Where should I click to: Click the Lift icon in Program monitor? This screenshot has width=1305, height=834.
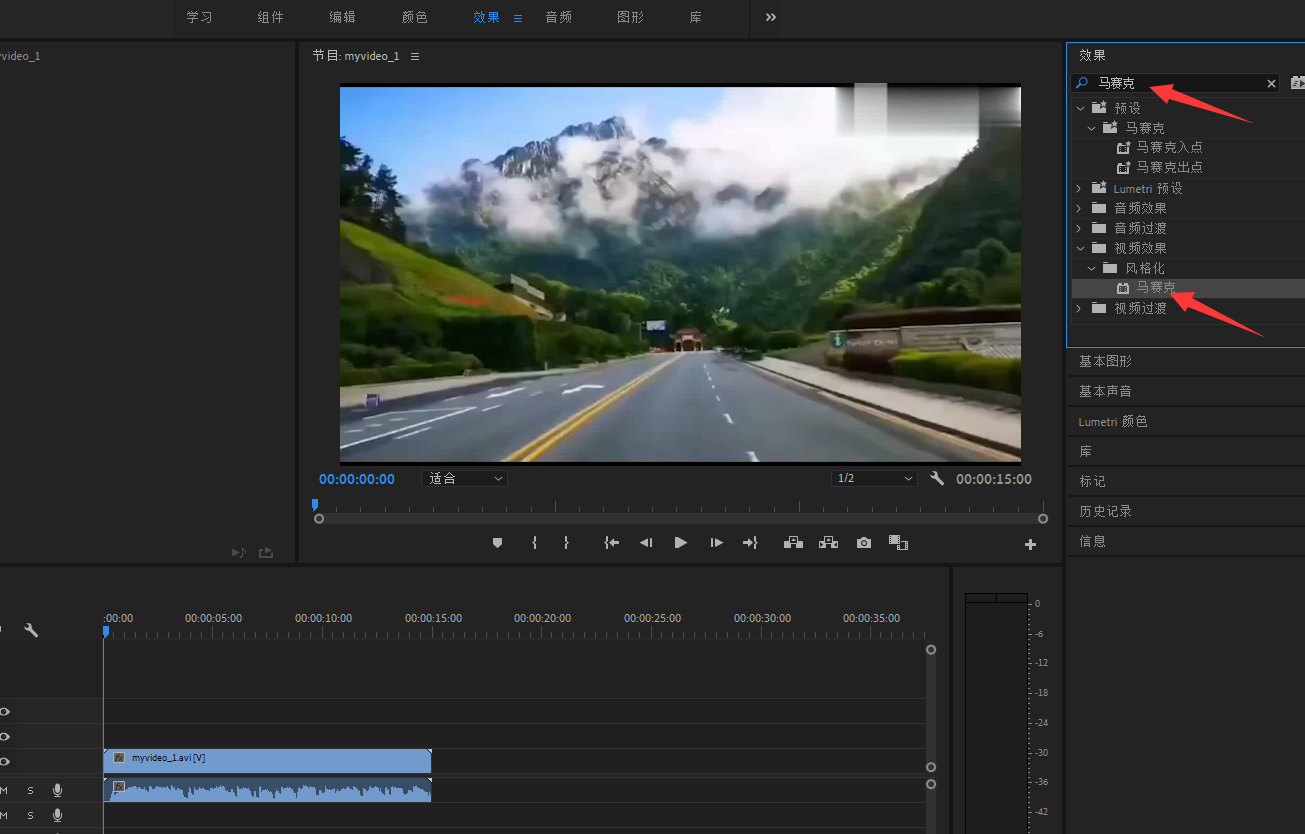tap(793, 543)
